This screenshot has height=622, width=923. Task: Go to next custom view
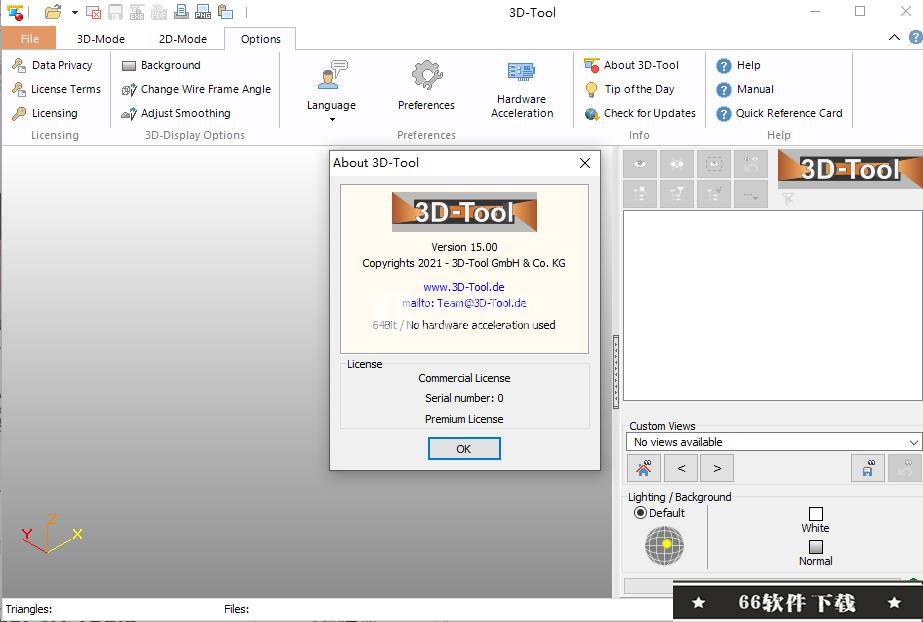click(717, 468)
